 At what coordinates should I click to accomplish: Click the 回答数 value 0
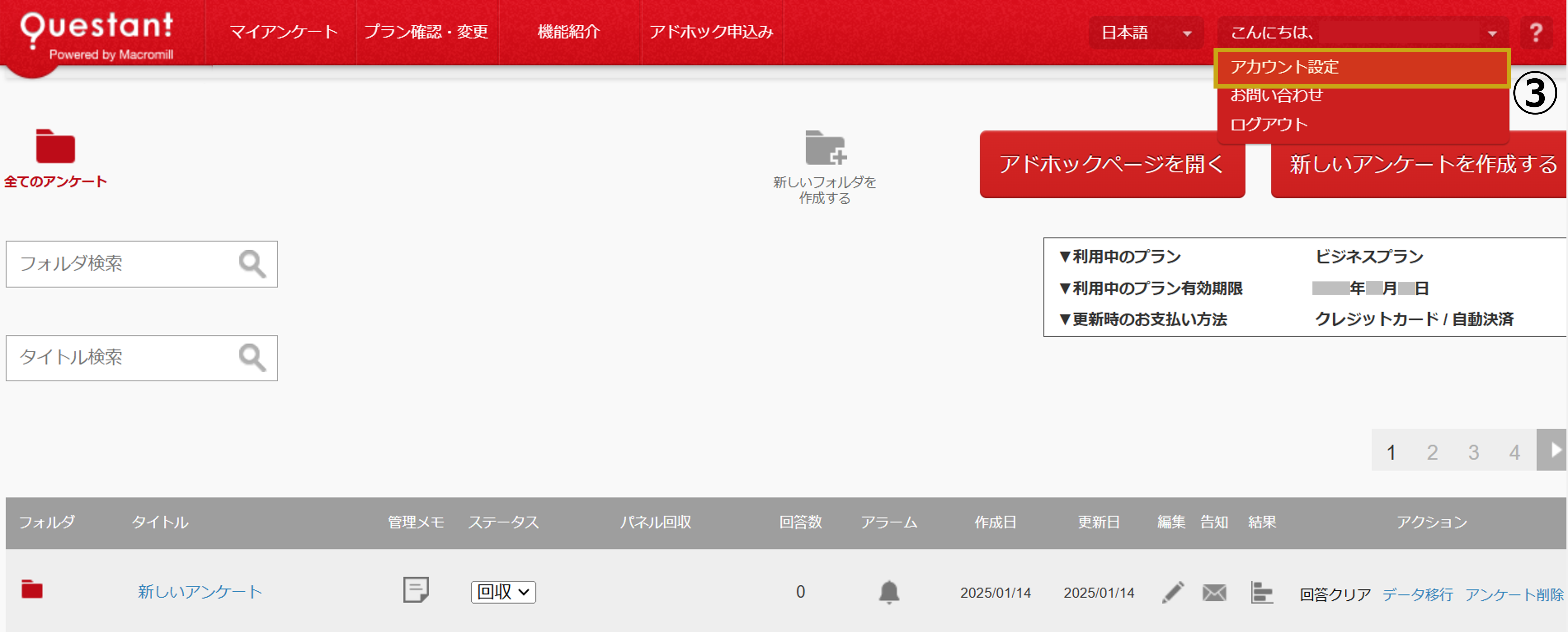800,592
